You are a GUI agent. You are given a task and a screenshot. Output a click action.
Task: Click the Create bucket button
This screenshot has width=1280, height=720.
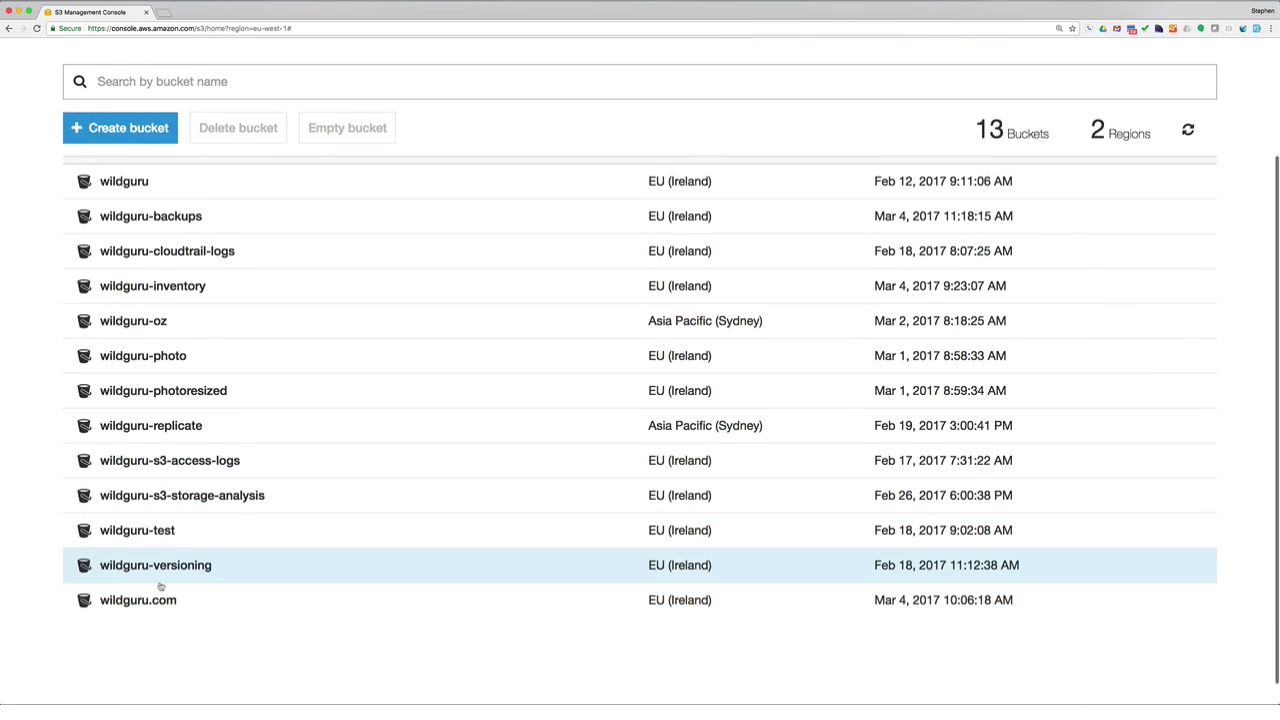tap(120, 128)
